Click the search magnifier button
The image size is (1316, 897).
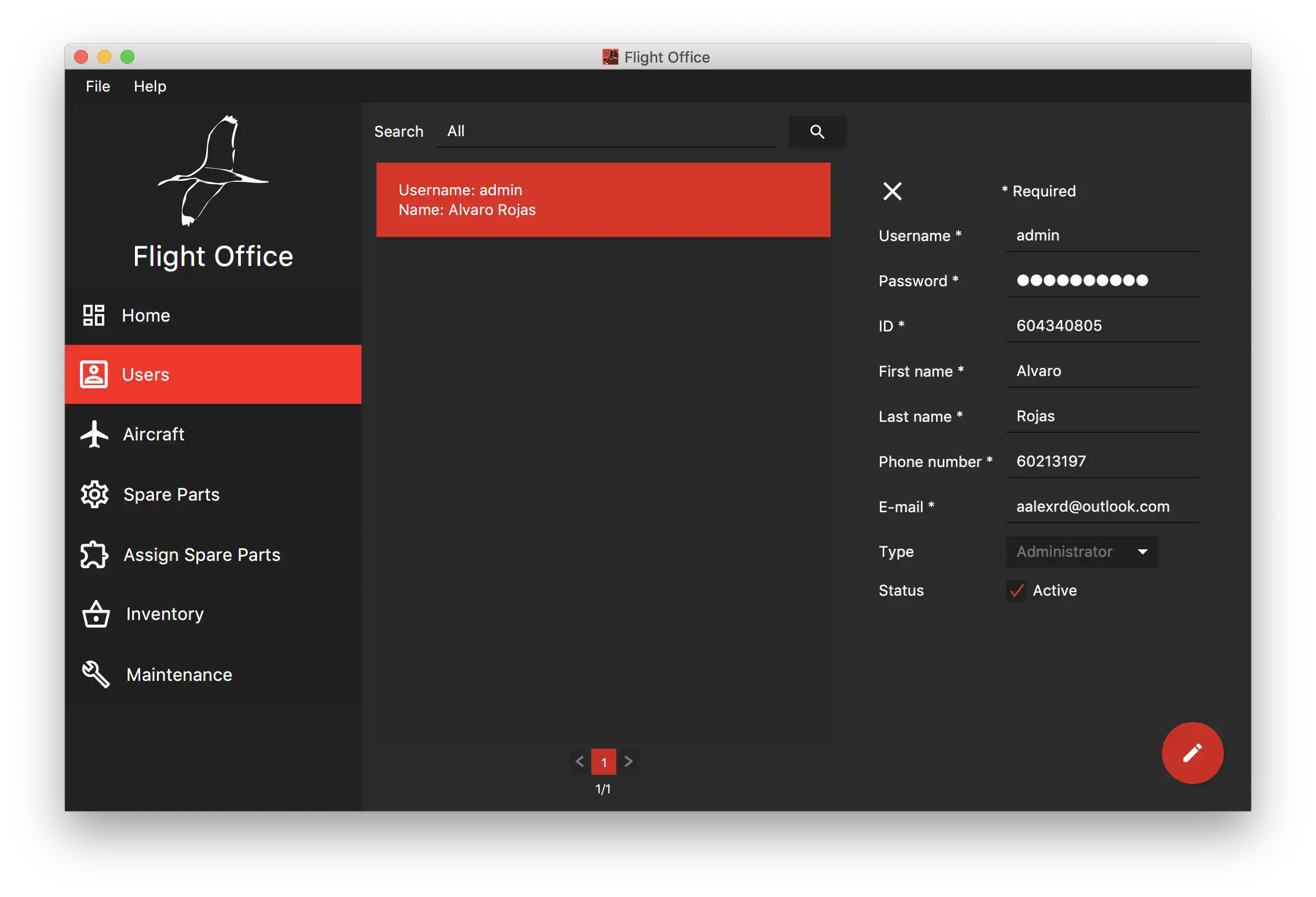point(817,131)
